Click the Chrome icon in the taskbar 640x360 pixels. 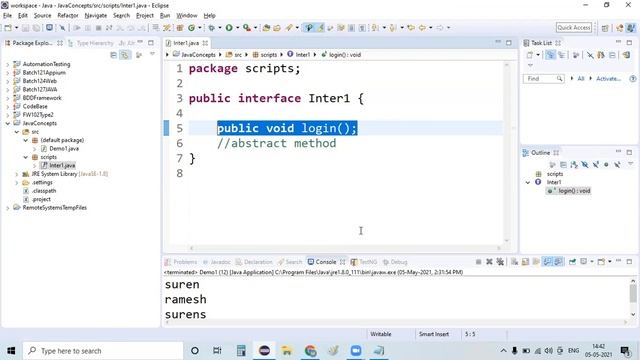pyautogui.click(x=310, y=351)
